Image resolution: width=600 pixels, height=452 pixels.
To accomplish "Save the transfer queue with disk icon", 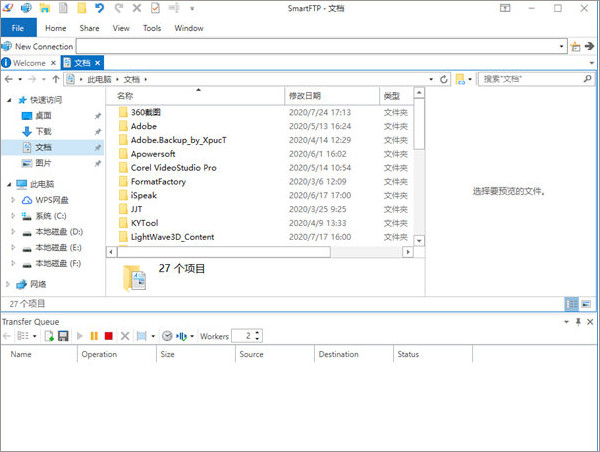I will coord(64,336).
